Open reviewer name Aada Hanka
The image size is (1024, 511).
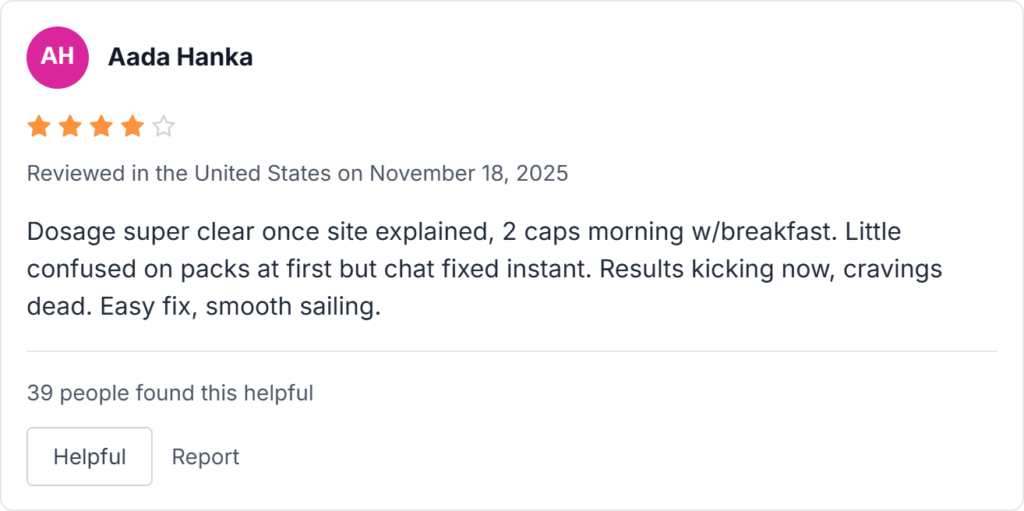coord(180,57)
